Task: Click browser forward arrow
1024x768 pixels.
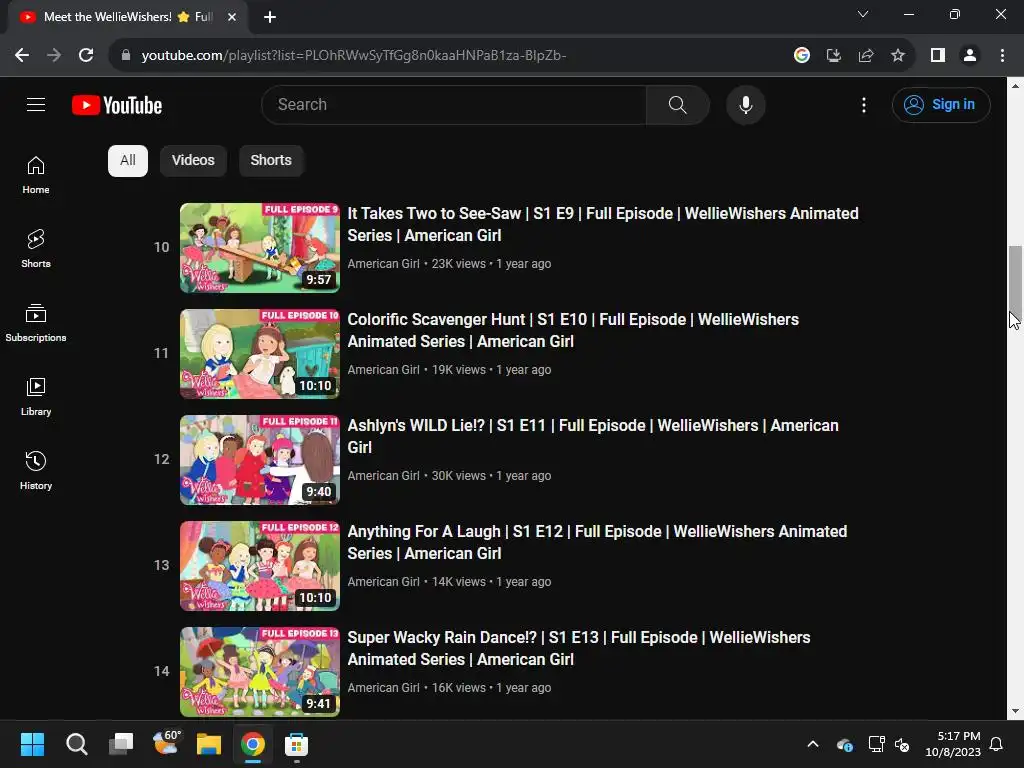Action: point(54,56)
